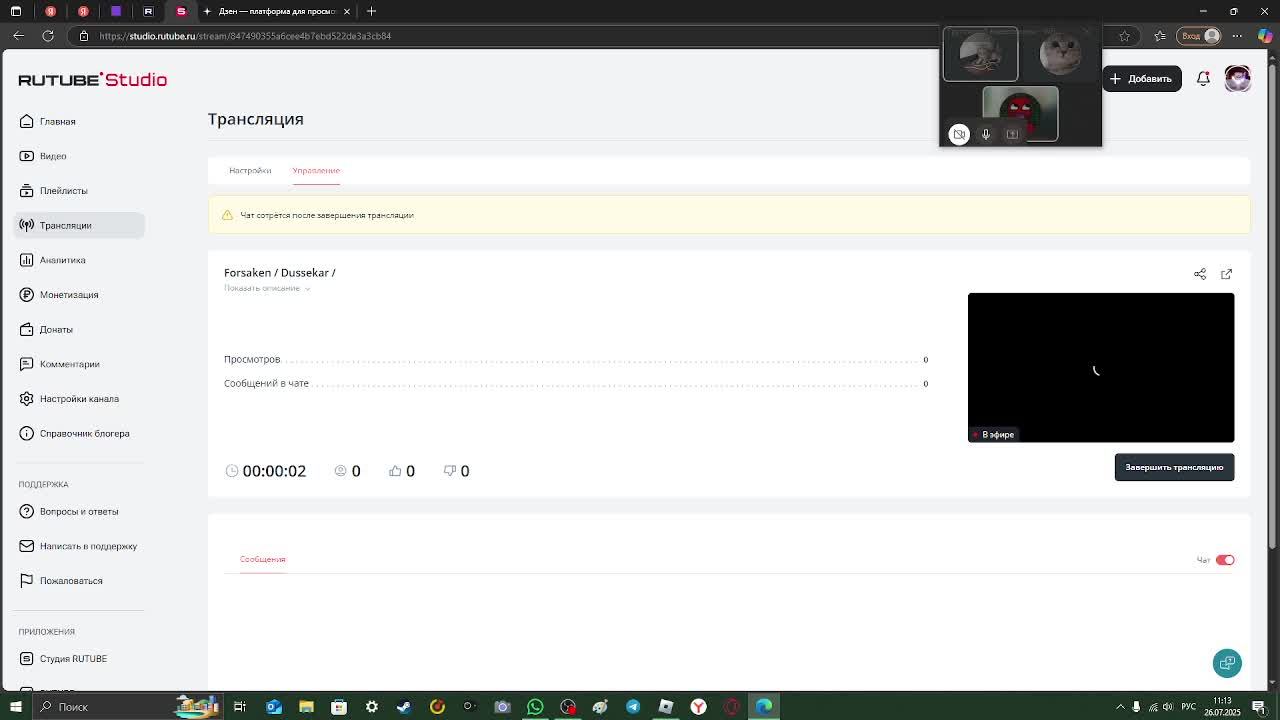Mute microphone in call overlay
The height and width of the screenshot is (720, 1280).
986,134
